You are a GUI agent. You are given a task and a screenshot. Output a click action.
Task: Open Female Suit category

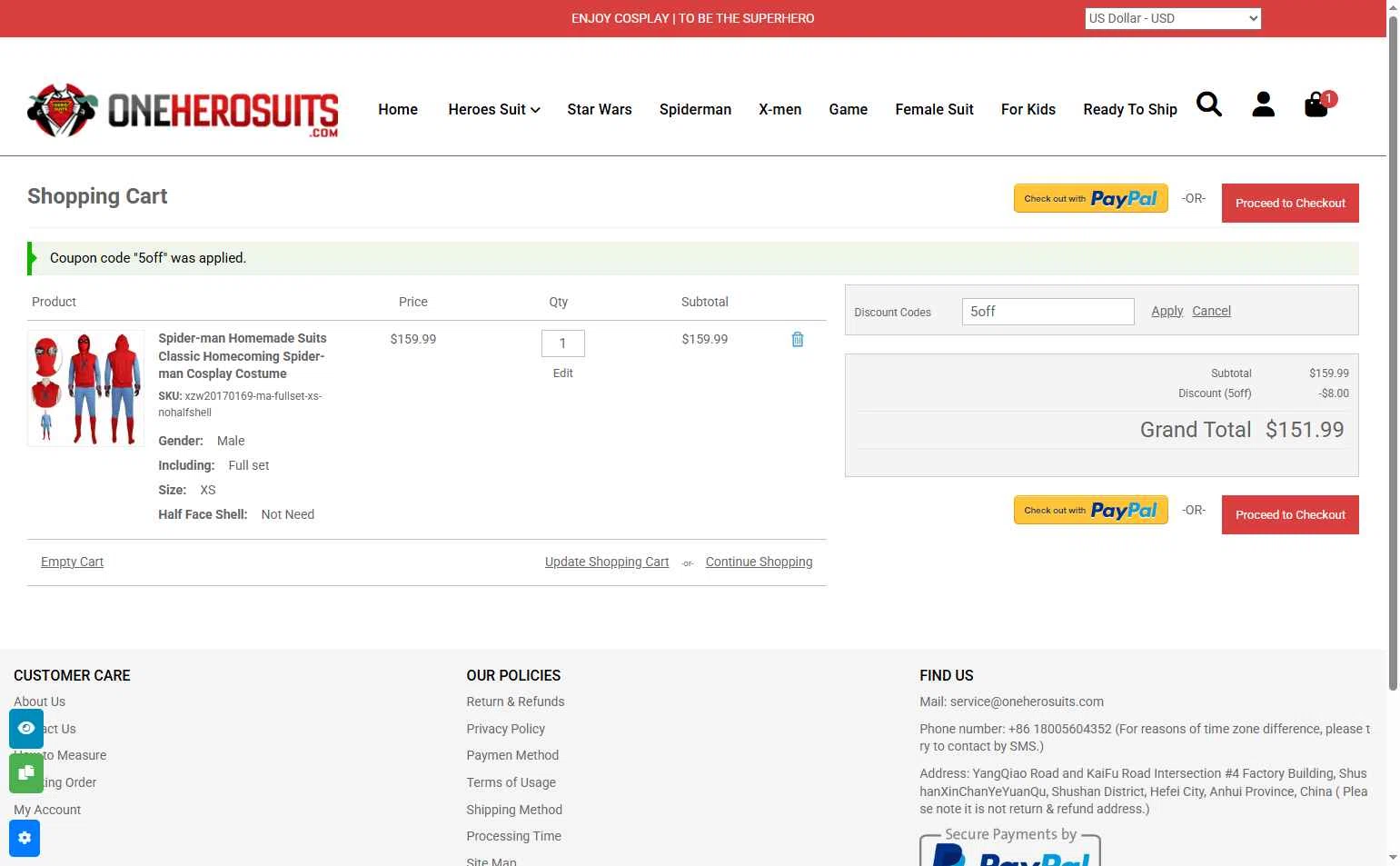[934, 109]
